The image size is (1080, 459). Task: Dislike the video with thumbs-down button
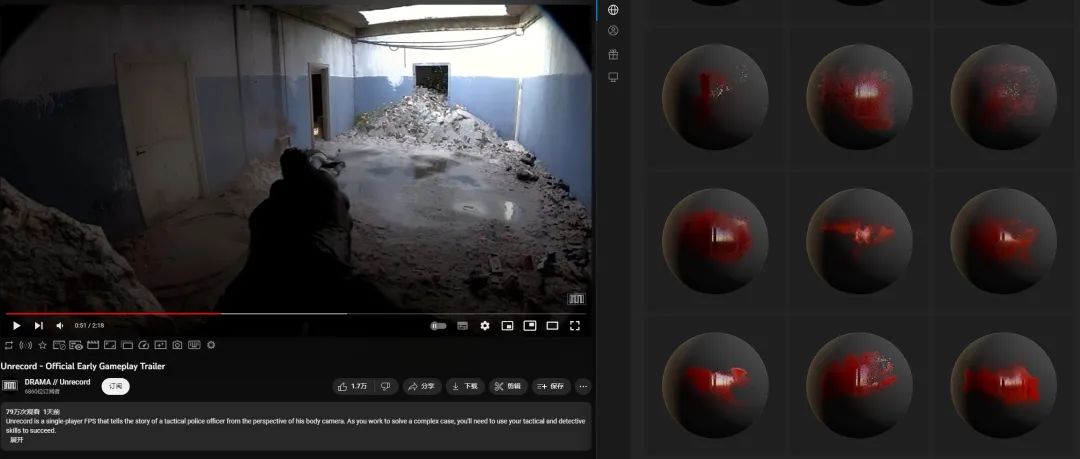[386, 386]
